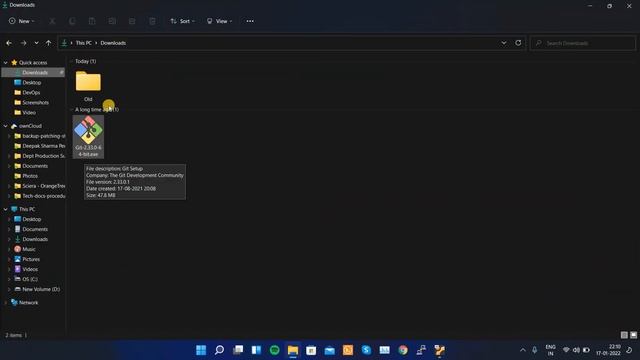Click the Search Downloads field
Screen dimensions: 640x360
tap(583, 43)
